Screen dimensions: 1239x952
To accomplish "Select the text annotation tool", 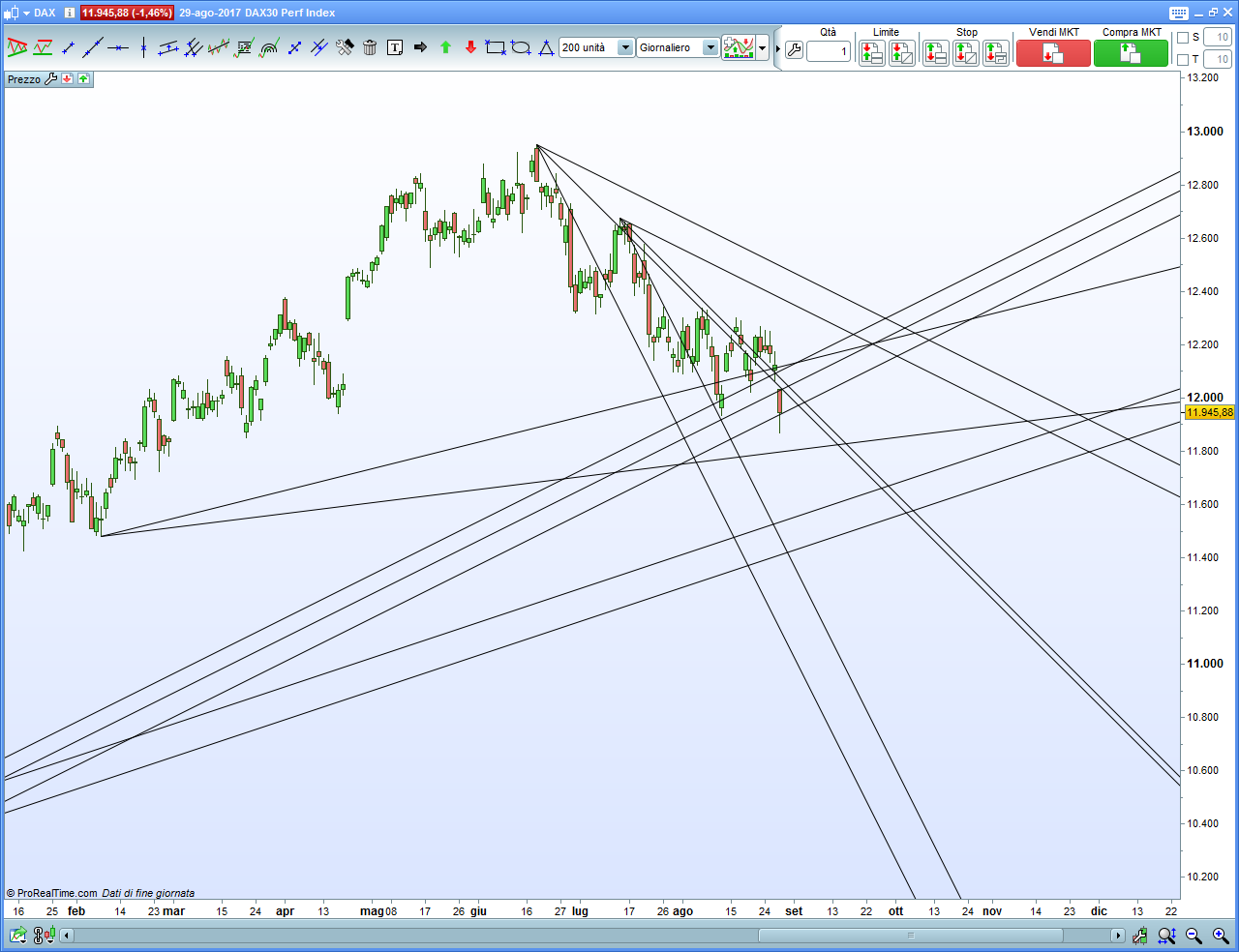I will [x=395, y=47].
